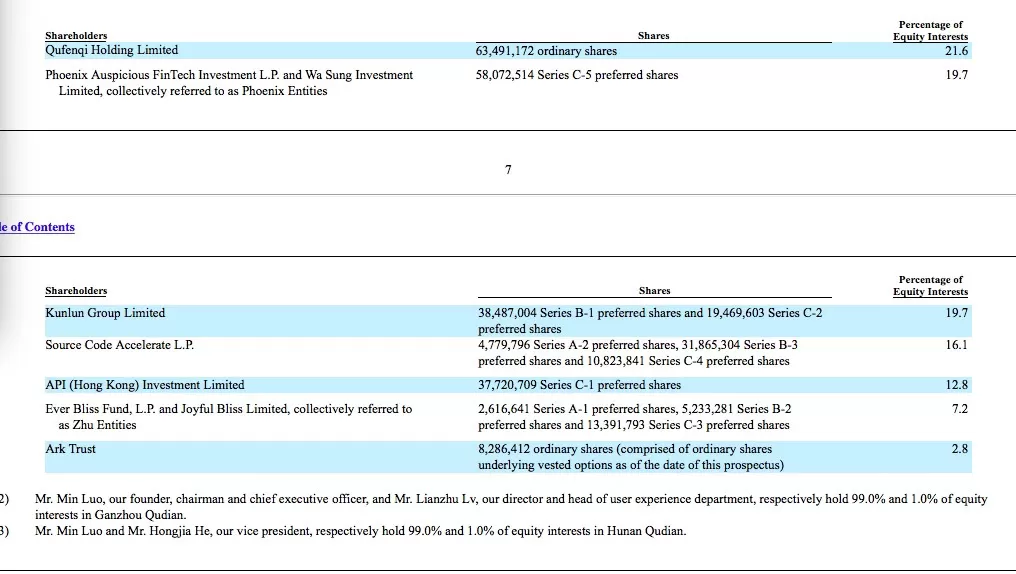Click the Ever Bliss Fund and Joyful Bliss row name
The width and height of the screenshot is (1016, 574).
[229, 417]
